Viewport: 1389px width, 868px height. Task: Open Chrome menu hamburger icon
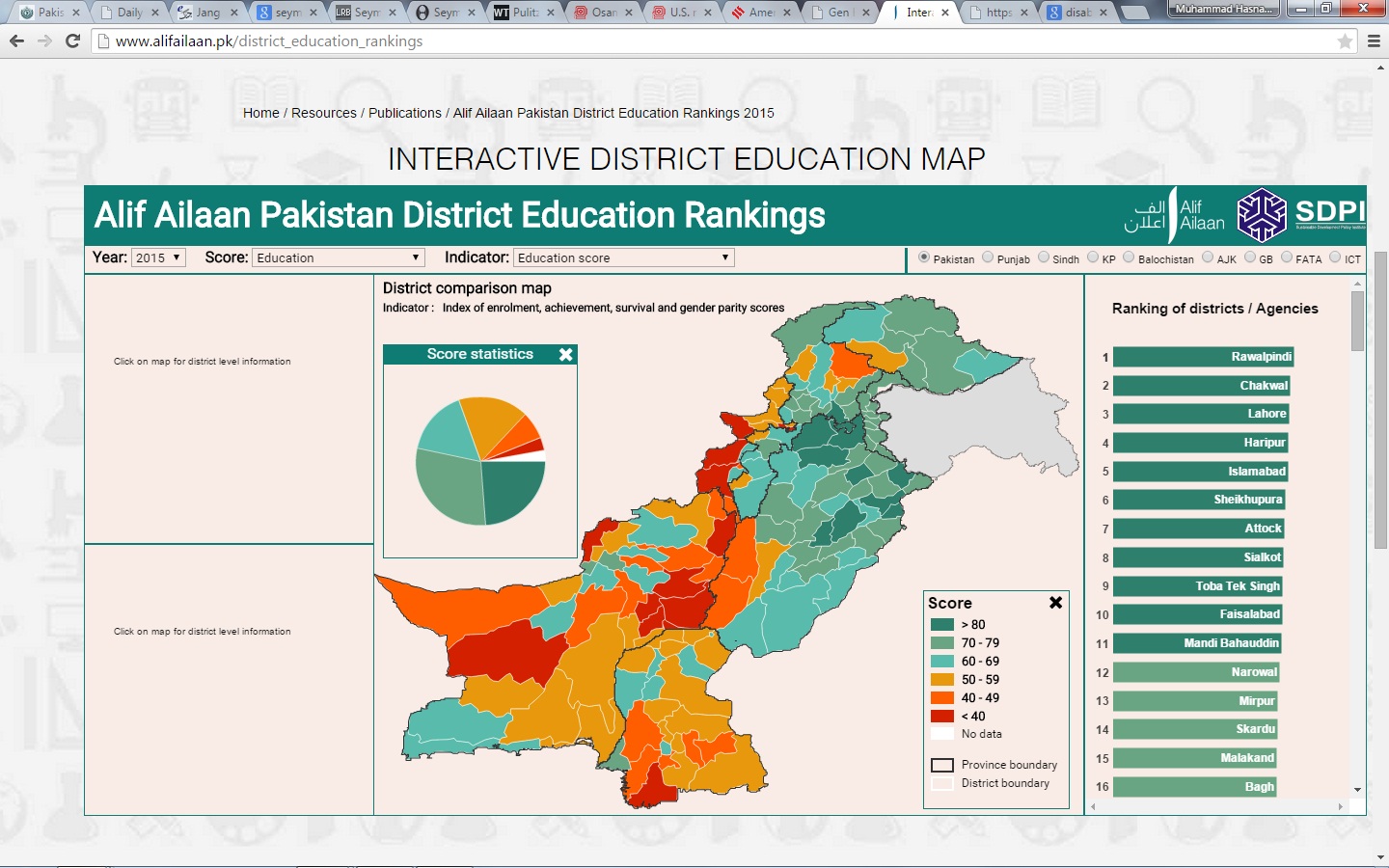(x=1374, y=41)
